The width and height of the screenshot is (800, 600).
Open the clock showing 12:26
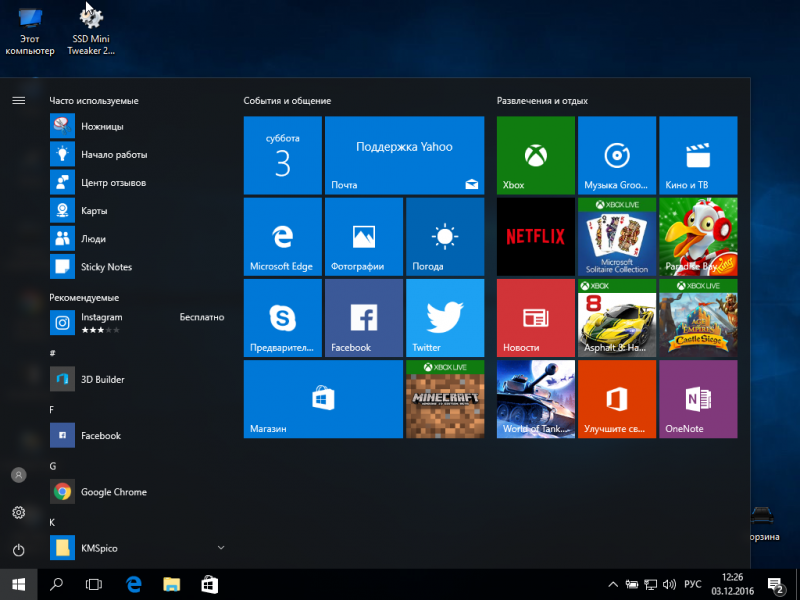(732, 584)
